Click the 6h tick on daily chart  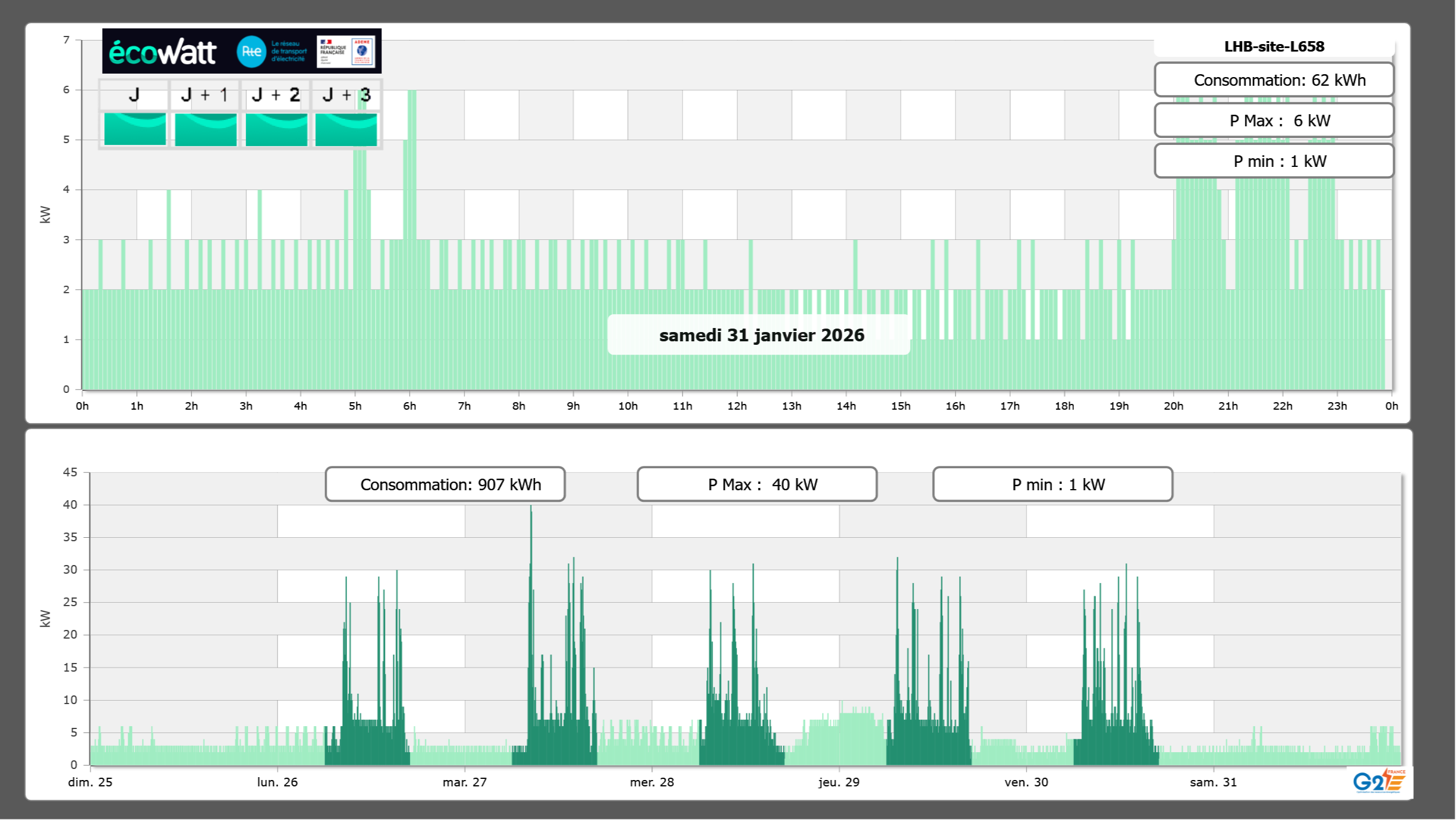[x=409, y=406]
